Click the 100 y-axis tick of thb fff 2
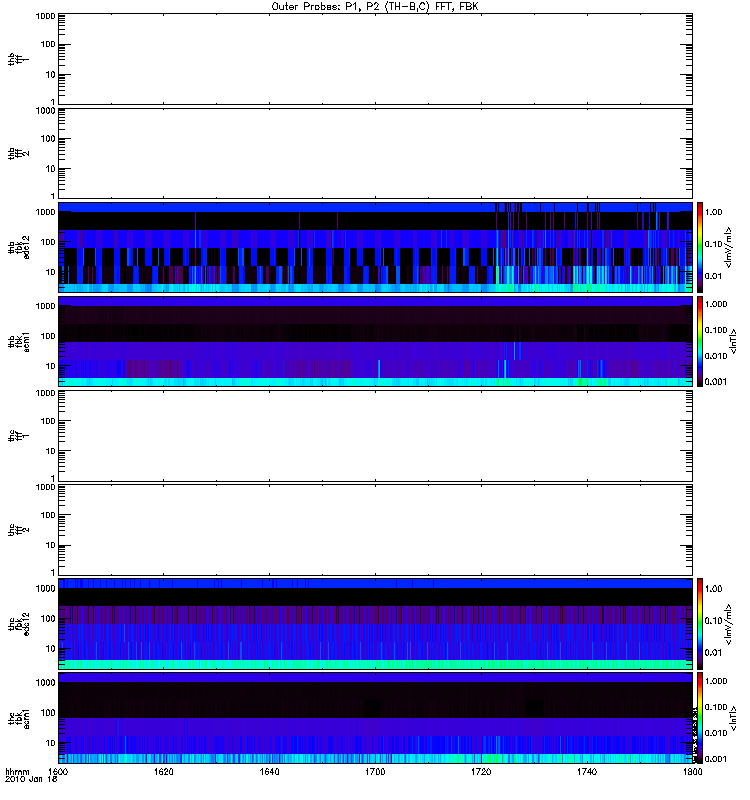 (48, 139)
